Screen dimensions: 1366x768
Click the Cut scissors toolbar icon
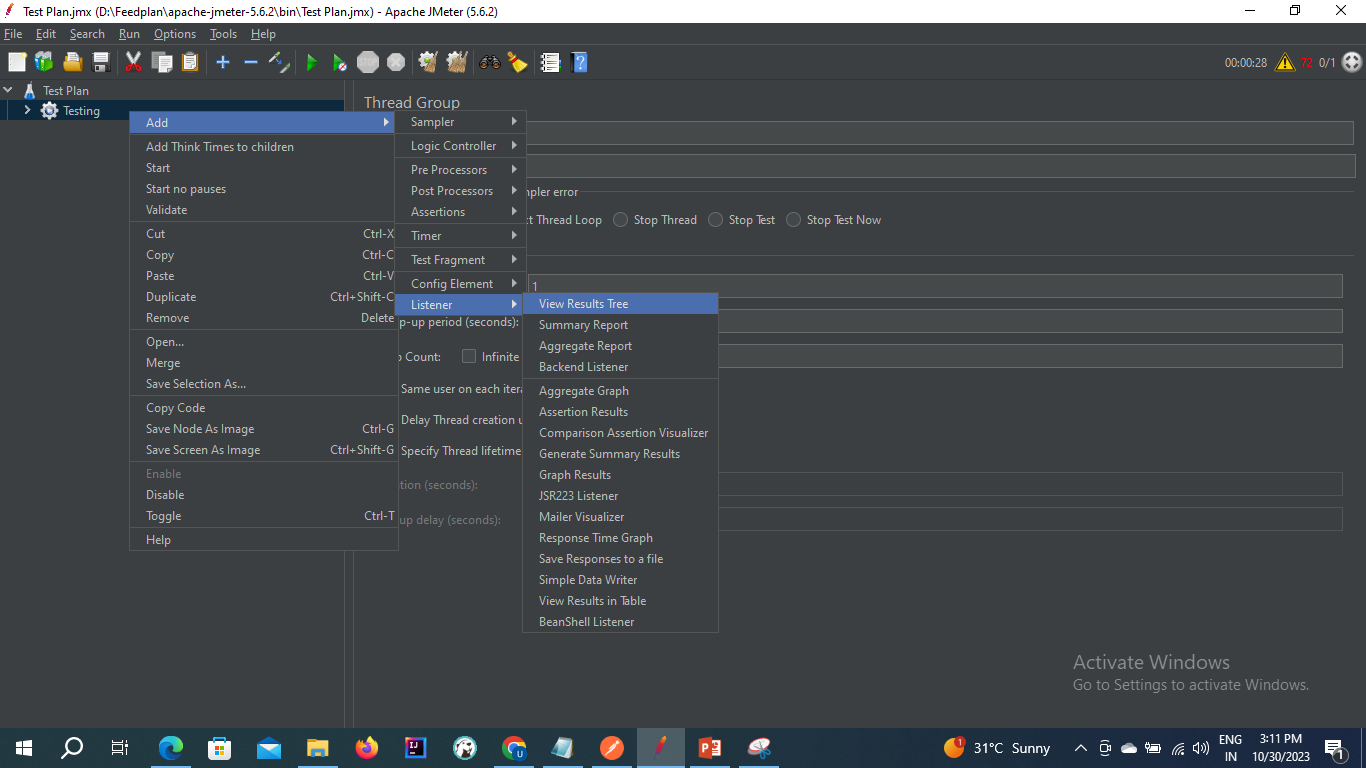[133, 62]
